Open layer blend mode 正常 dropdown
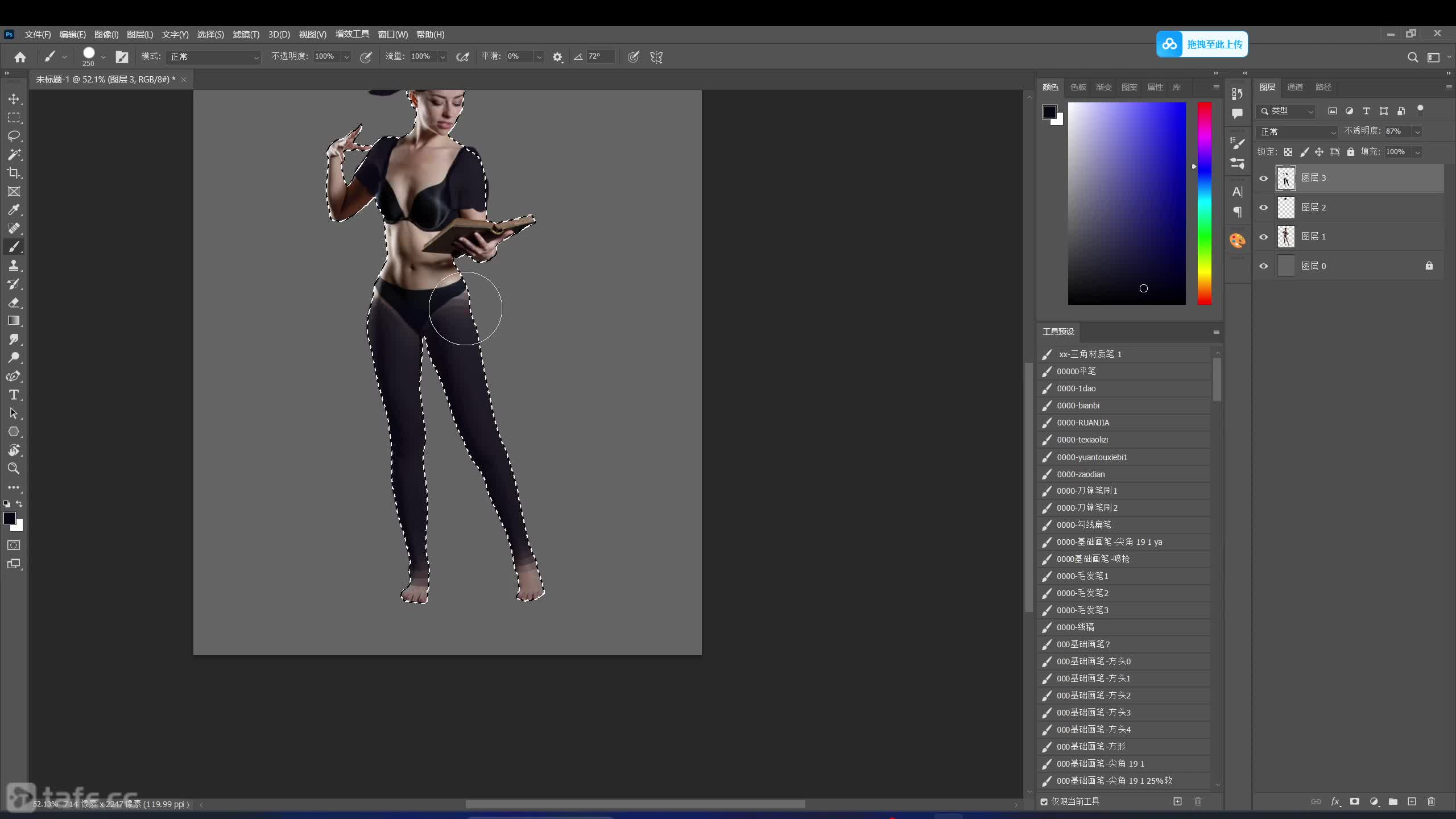This screenshot has width=1456, height=819. 1297,132
